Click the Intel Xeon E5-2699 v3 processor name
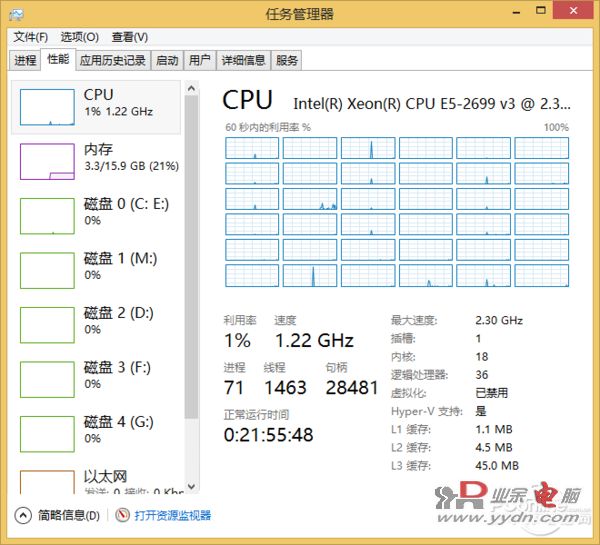The image size is (600, 545). (x=432, y=104)
